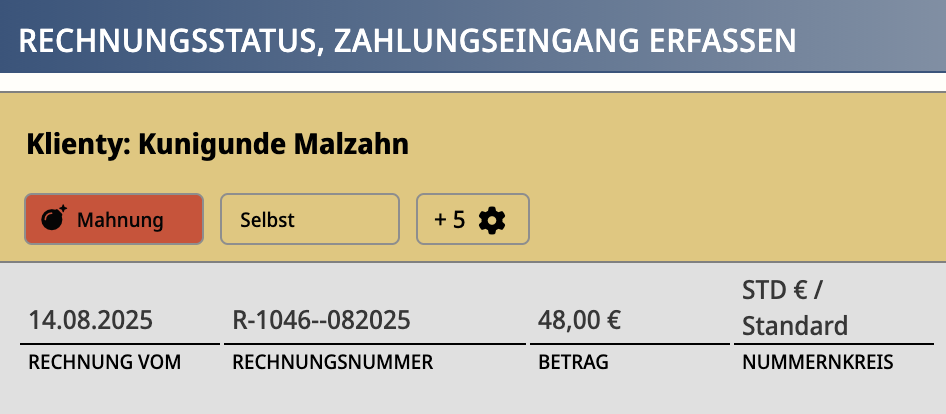Click the bomb icon on the Mahnung button
Screen dimensions: 946x414
[54, 219]
